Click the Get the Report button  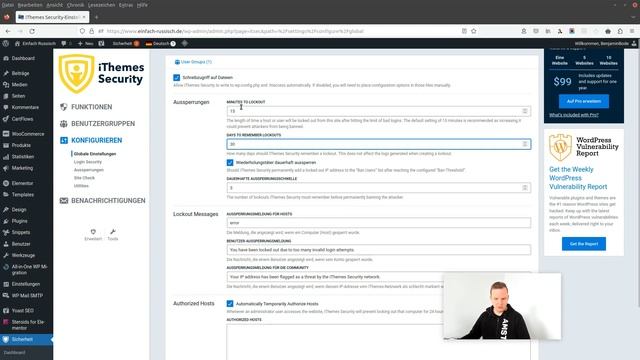(584, 244)
